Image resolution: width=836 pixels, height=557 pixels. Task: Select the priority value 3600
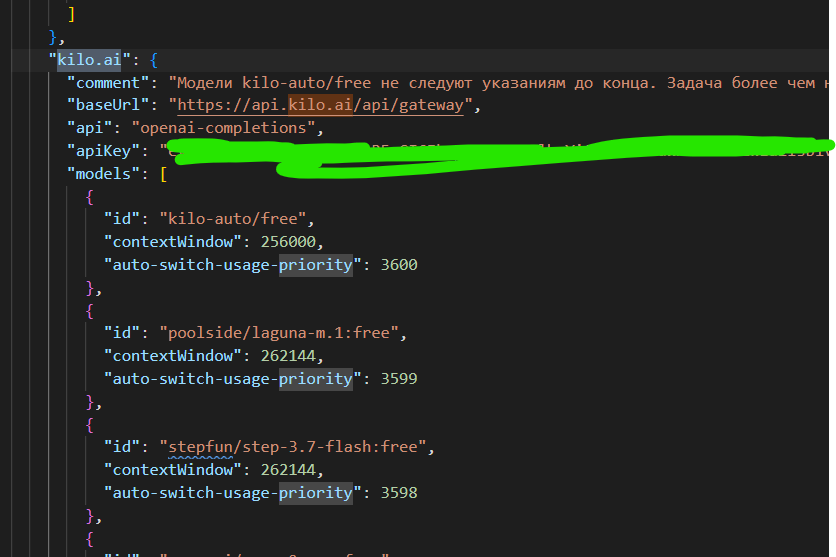(x=399, y=265)
